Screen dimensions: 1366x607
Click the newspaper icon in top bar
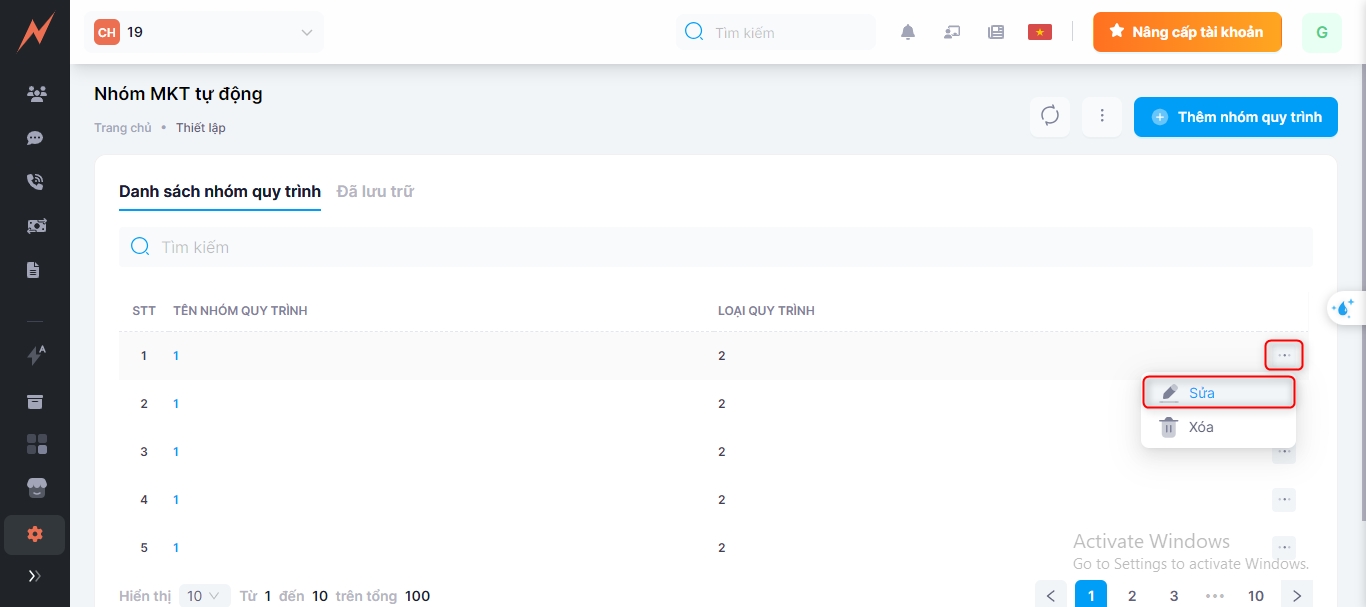click(996, 32)
